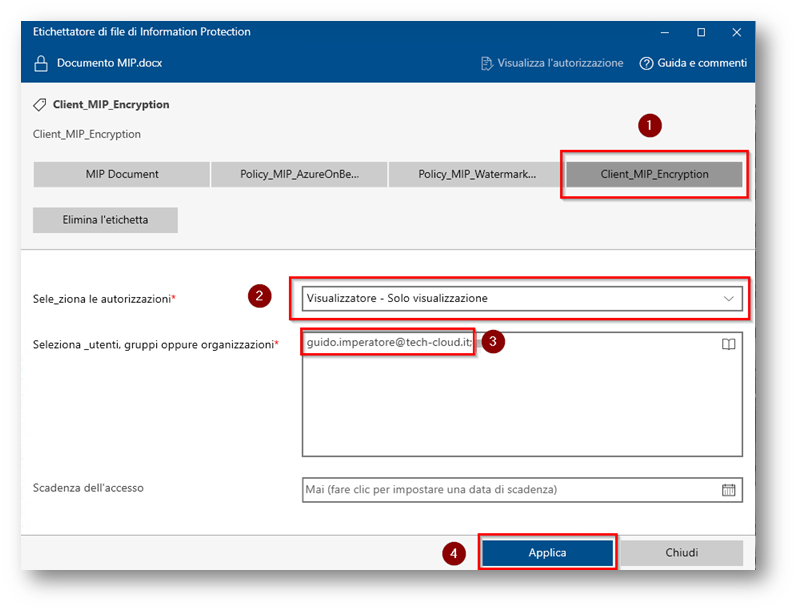This screenshot has height=612, width=798.
Task: Click the Guida e commenti question mark icon
Action: click(x=646, y=63)
